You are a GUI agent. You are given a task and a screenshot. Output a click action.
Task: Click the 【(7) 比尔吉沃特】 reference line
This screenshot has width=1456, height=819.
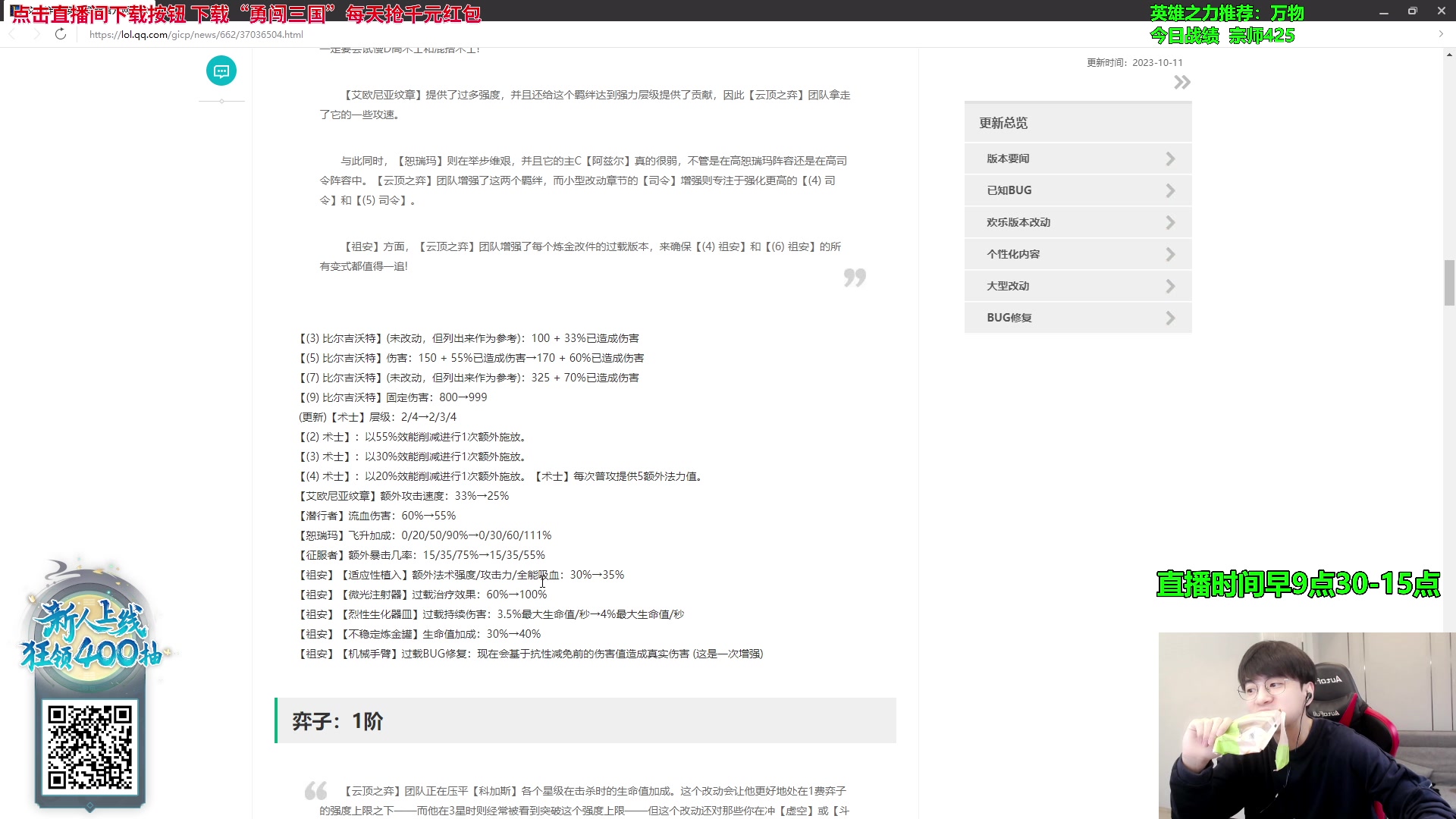[469, 378]
